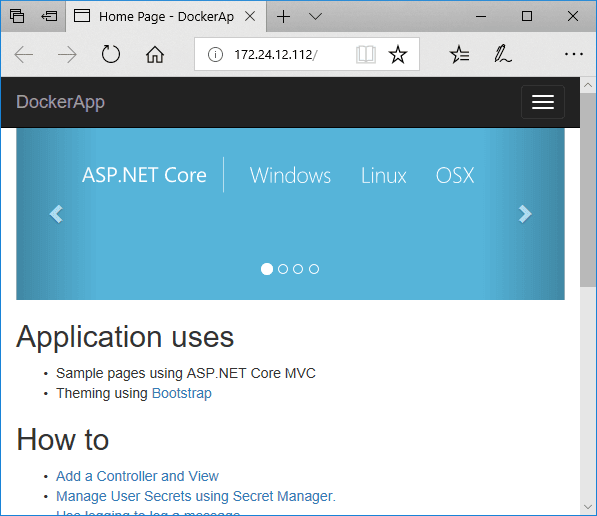
Task: Go to previous carousel slide
Action: (56, 214)
